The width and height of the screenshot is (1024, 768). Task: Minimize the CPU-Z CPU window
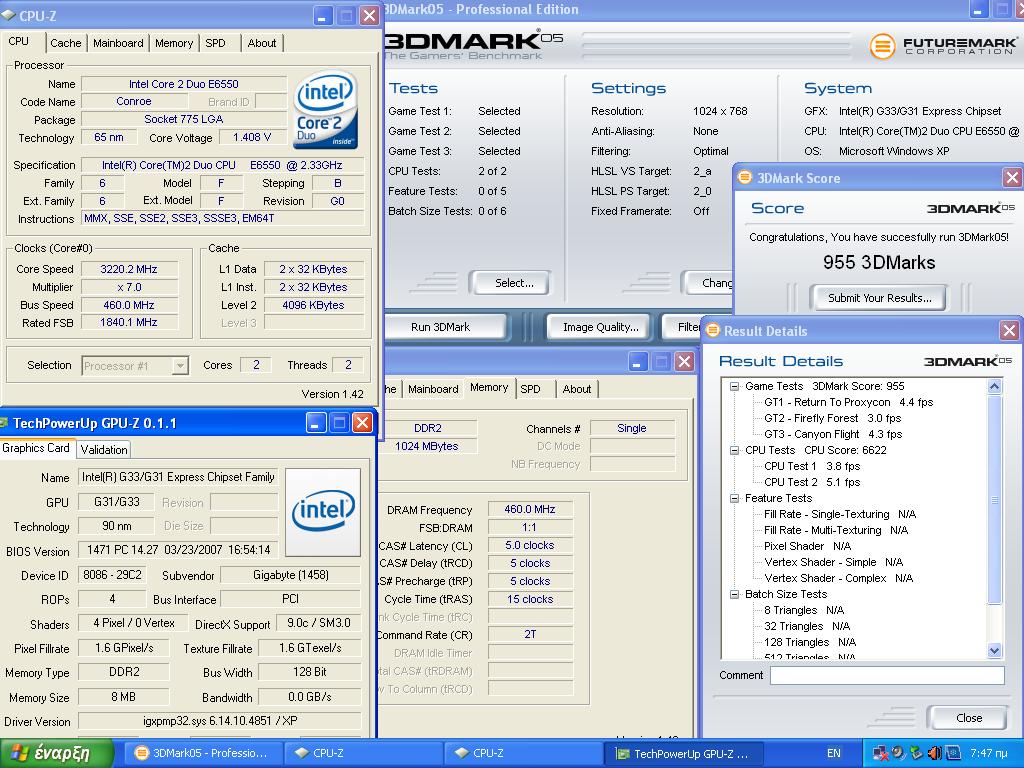click(x=323, y=16)
